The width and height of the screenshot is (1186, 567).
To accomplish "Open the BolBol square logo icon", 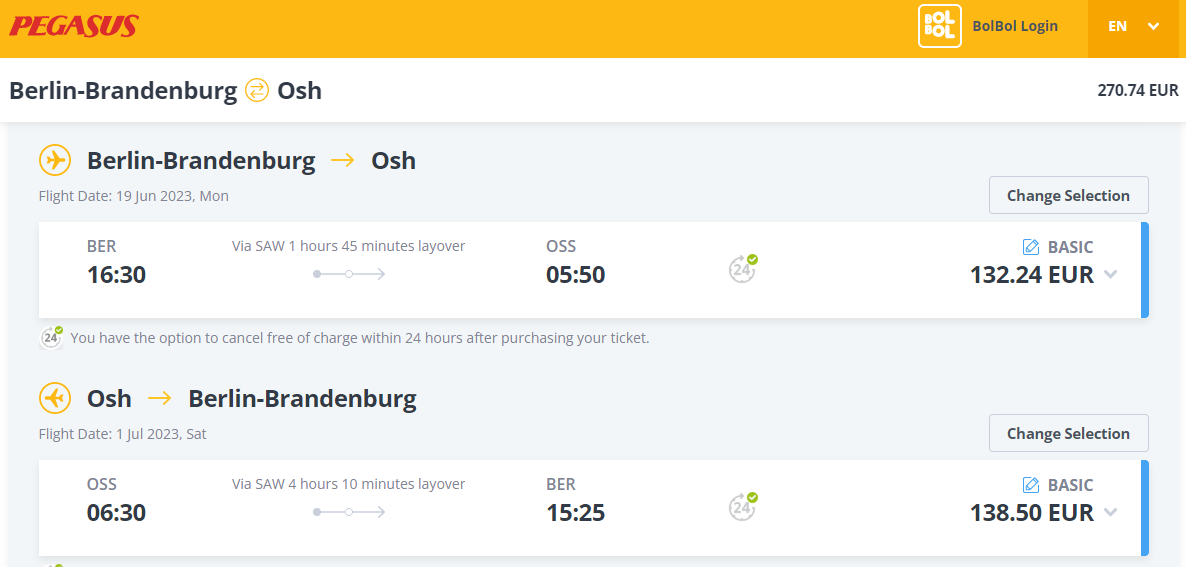I will 939,26.
